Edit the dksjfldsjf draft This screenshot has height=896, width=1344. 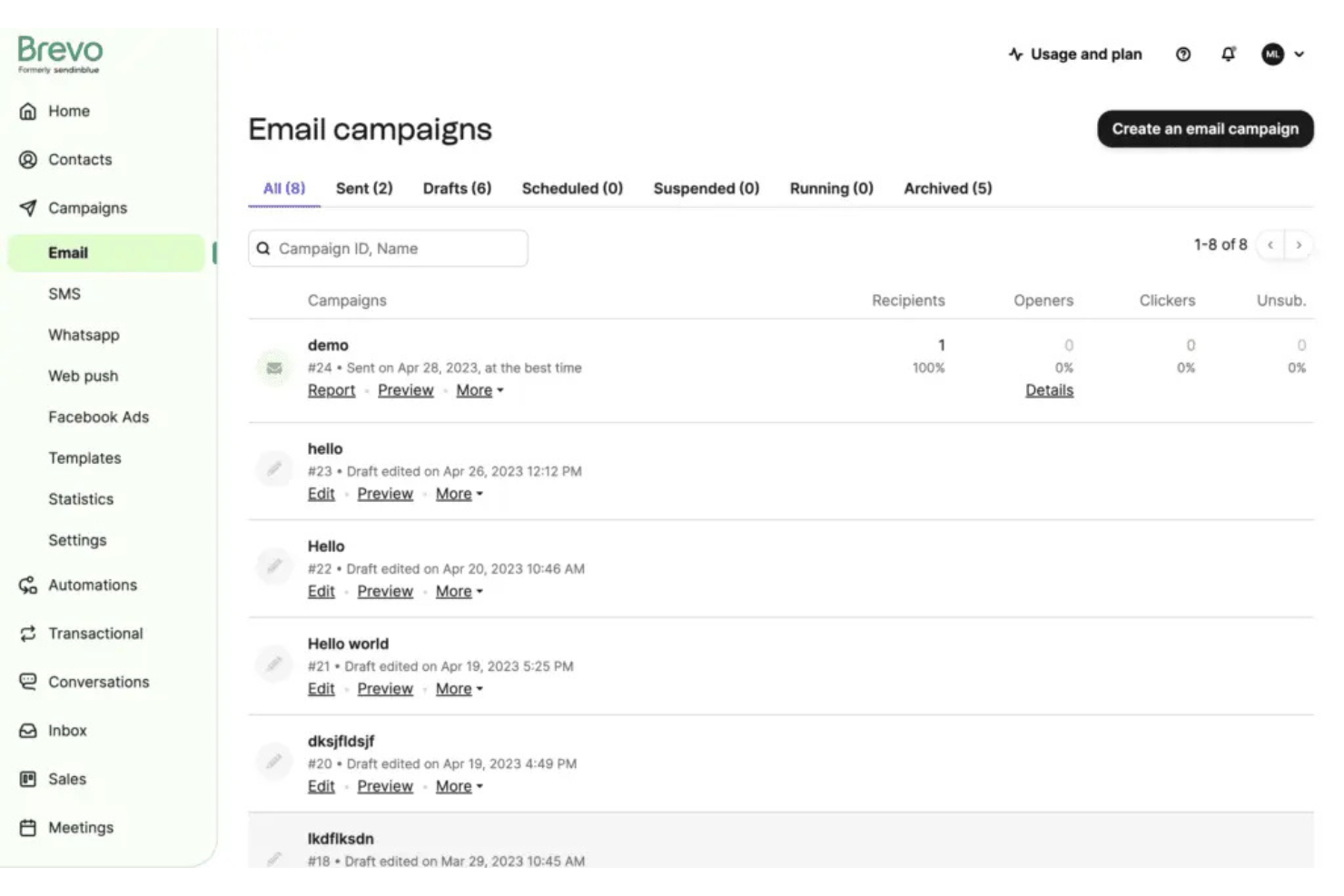click(x=321, y=786)
